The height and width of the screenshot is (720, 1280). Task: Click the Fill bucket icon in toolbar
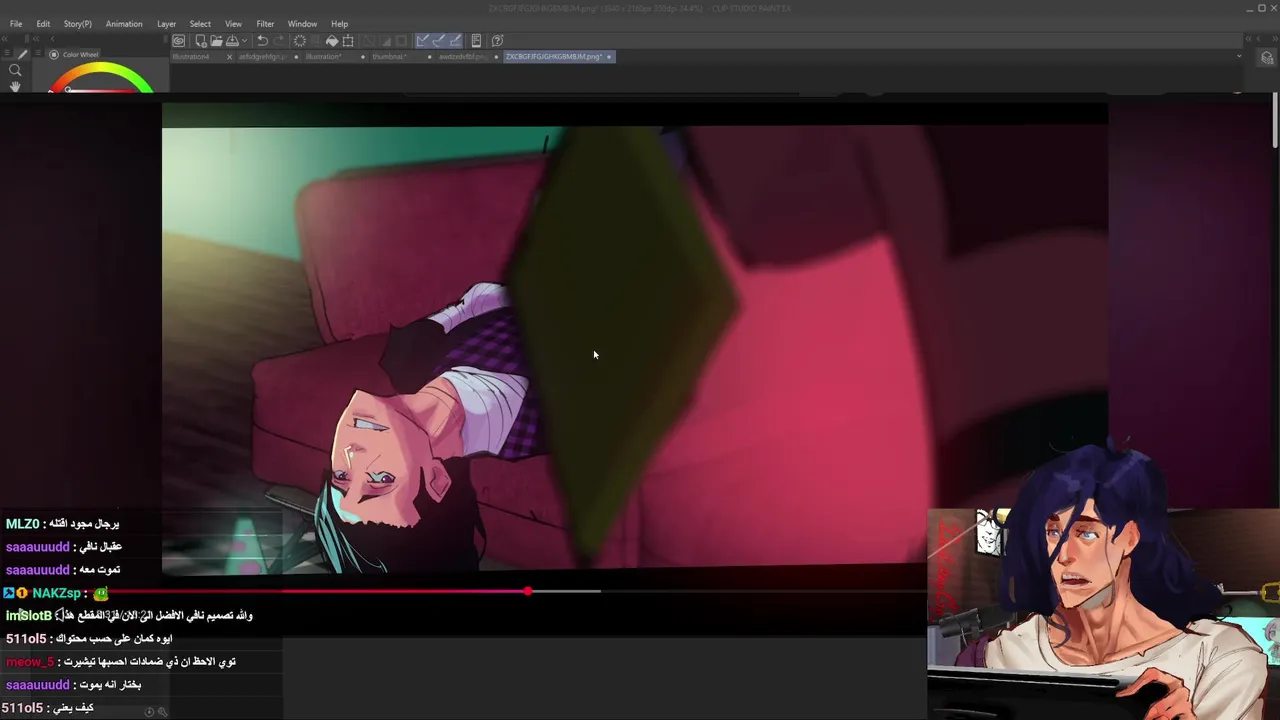(332, 41)
